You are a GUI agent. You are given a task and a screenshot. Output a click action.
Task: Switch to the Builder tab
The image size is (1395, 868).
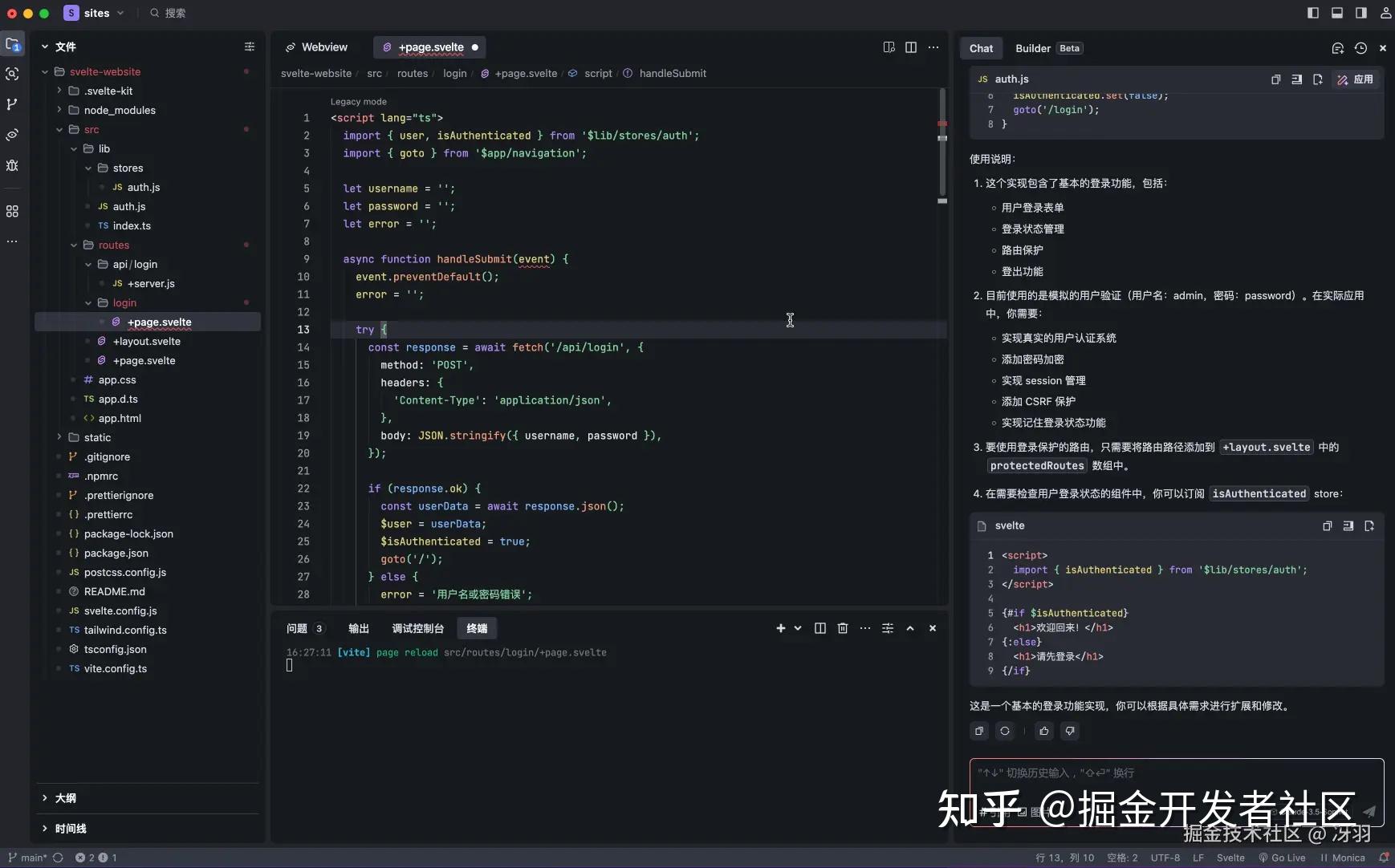click(1032, 48)
